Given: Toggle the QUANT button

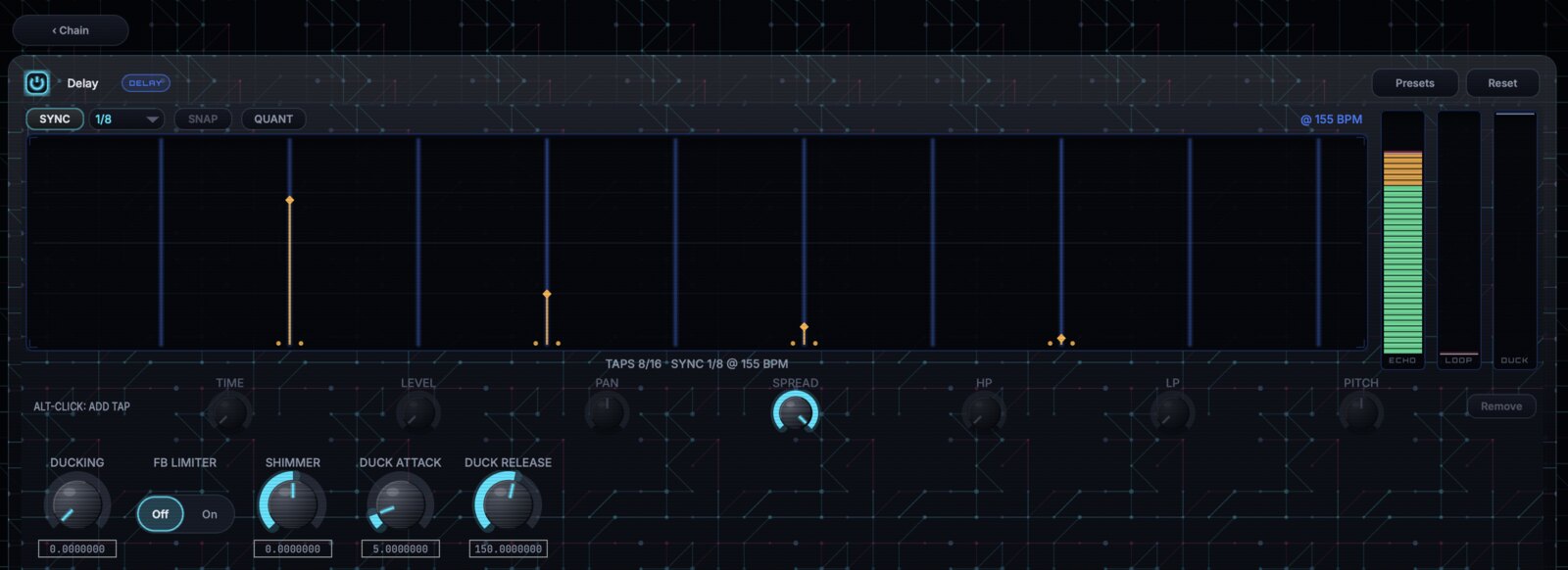Looking at the screenshot, I should tap(273, 119).
